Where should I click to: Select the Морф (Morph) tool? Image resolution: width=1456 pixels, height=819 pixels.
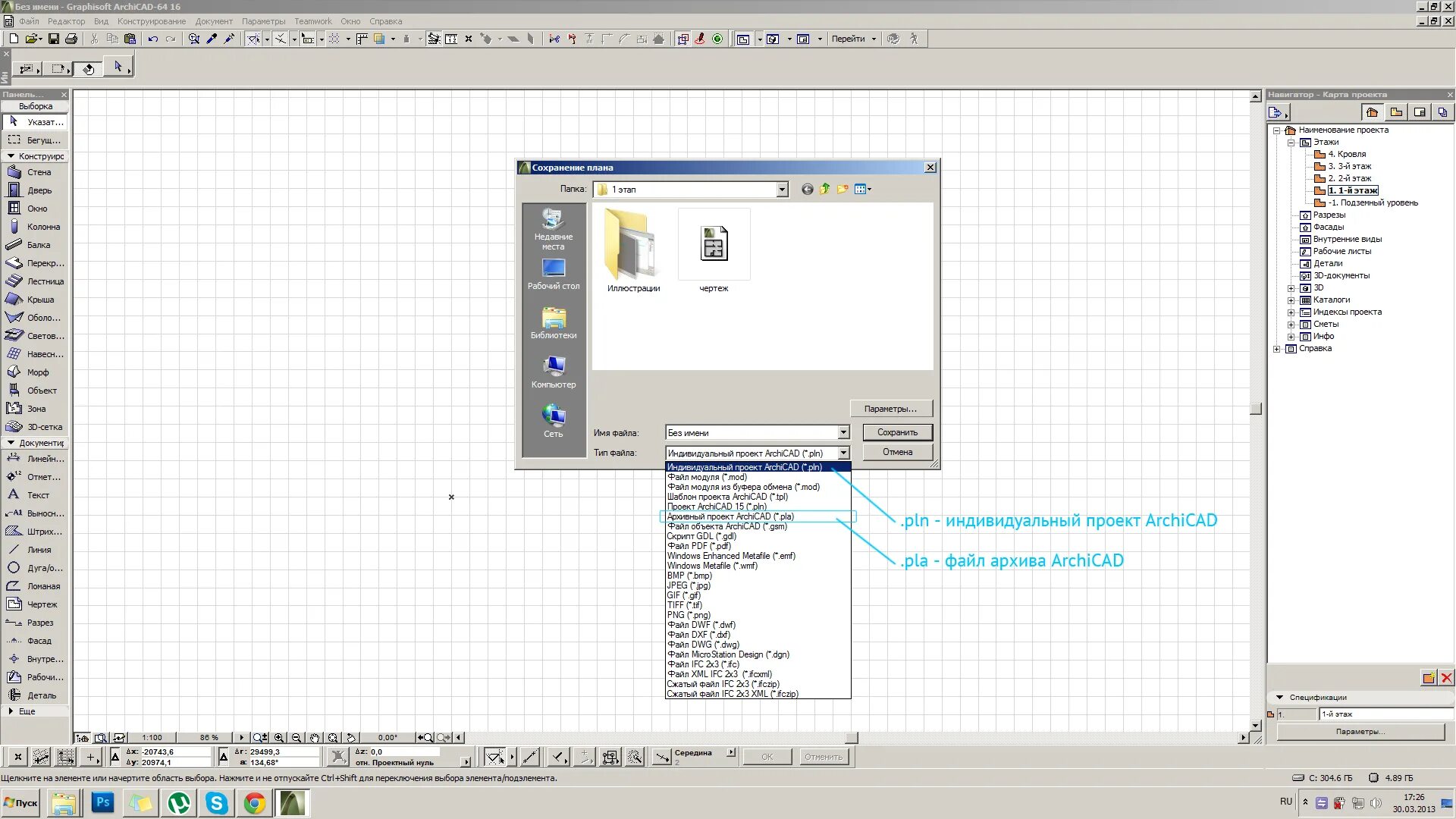(35, 372)
